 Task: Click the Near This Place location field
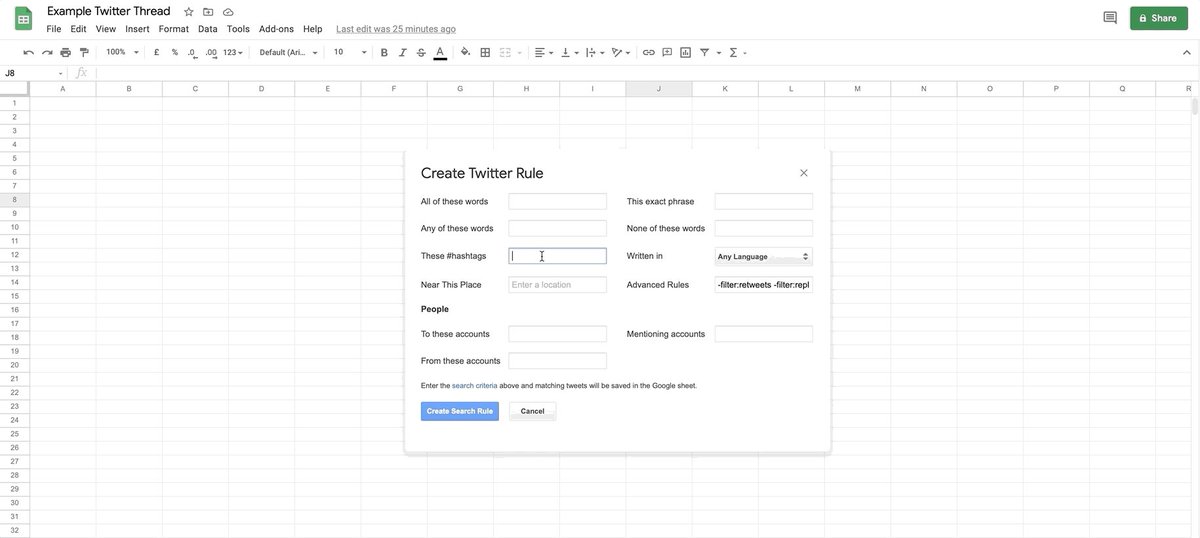point(558,284)
